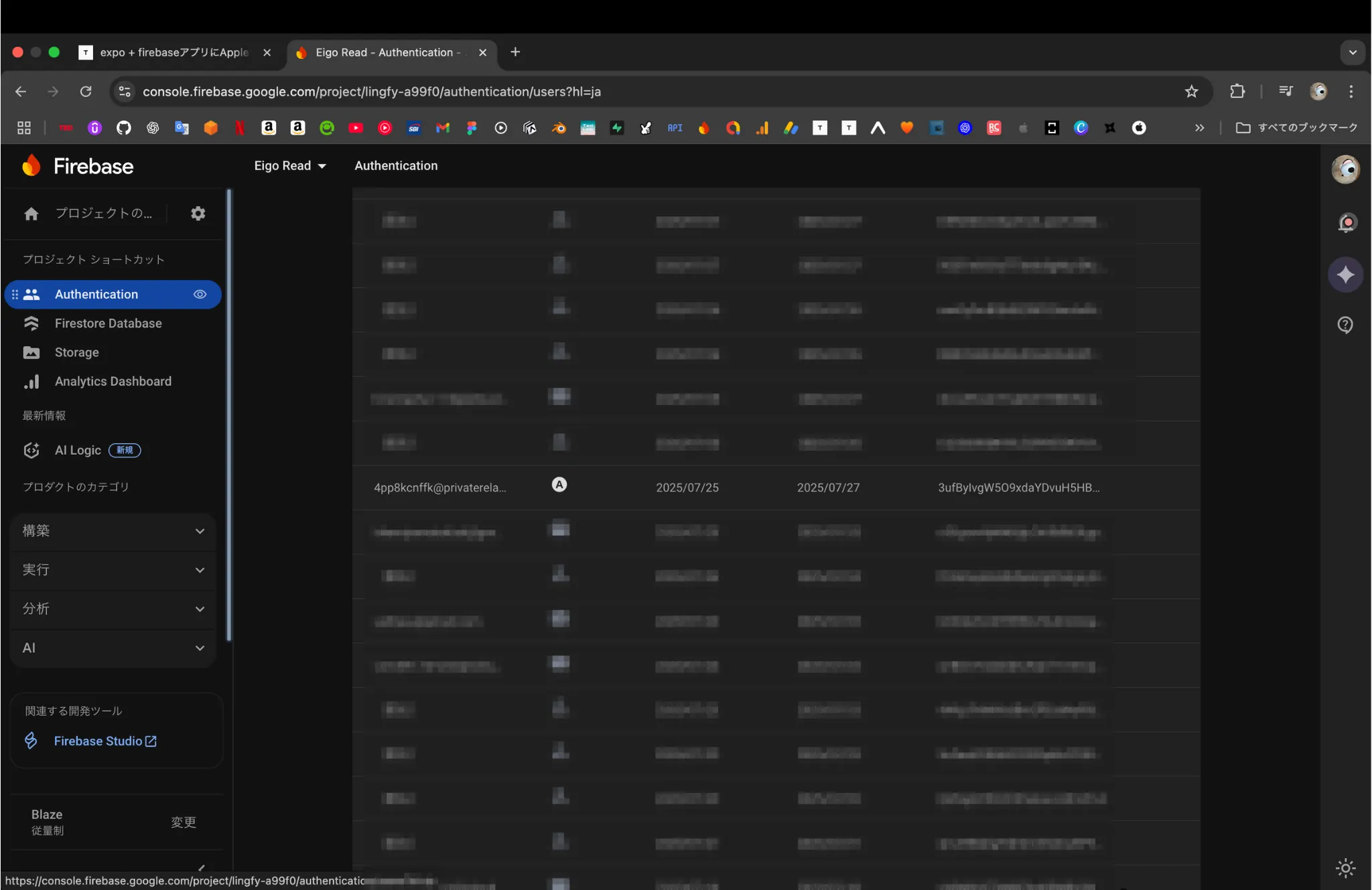Toggle the bookmark star in the address bar
Screen dimensions: 1372x890
click(x=1192, y=91)
